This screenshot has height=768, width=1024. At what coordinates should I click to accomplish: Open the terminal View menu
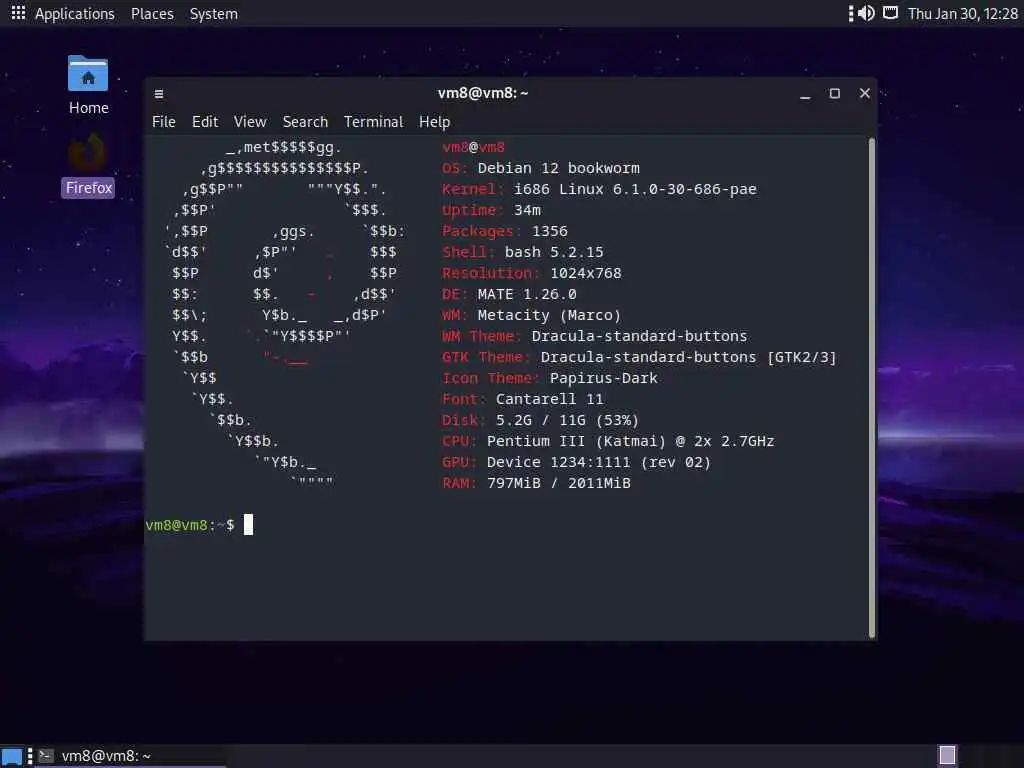click(x=250, y=122)
